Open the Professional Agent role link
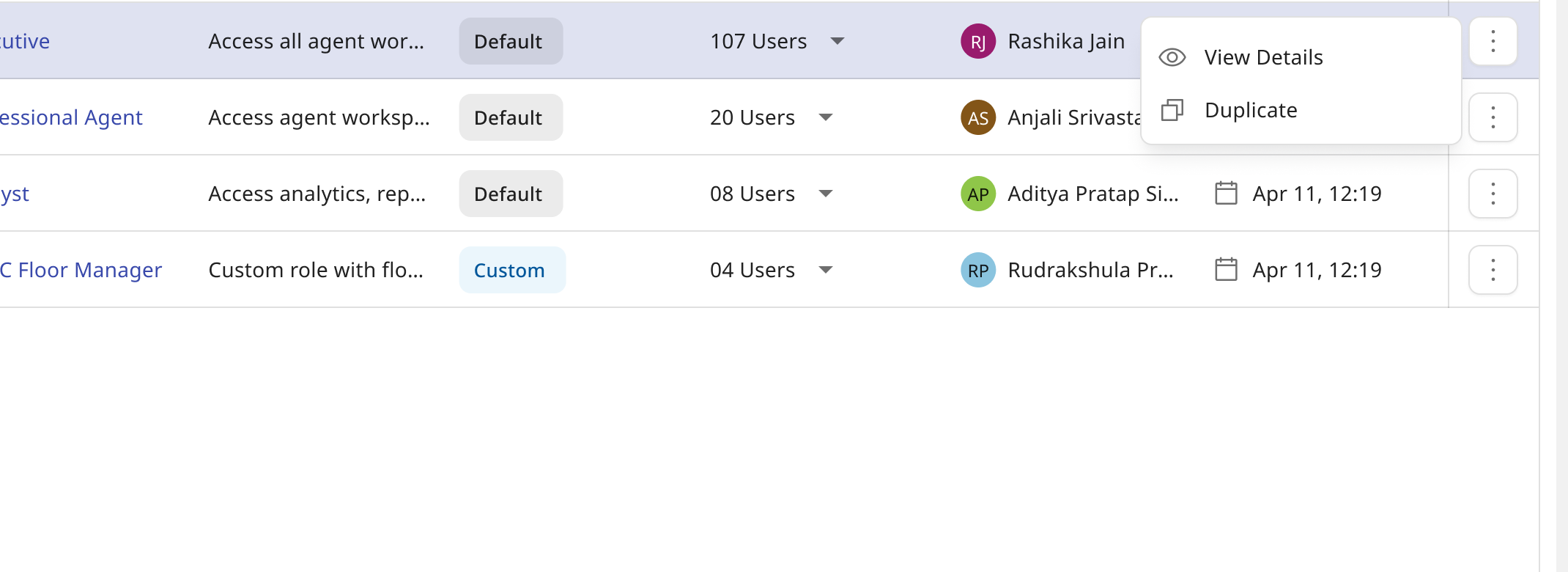Viewport: 1568px width, 572px height. click(x=71, y=117)
